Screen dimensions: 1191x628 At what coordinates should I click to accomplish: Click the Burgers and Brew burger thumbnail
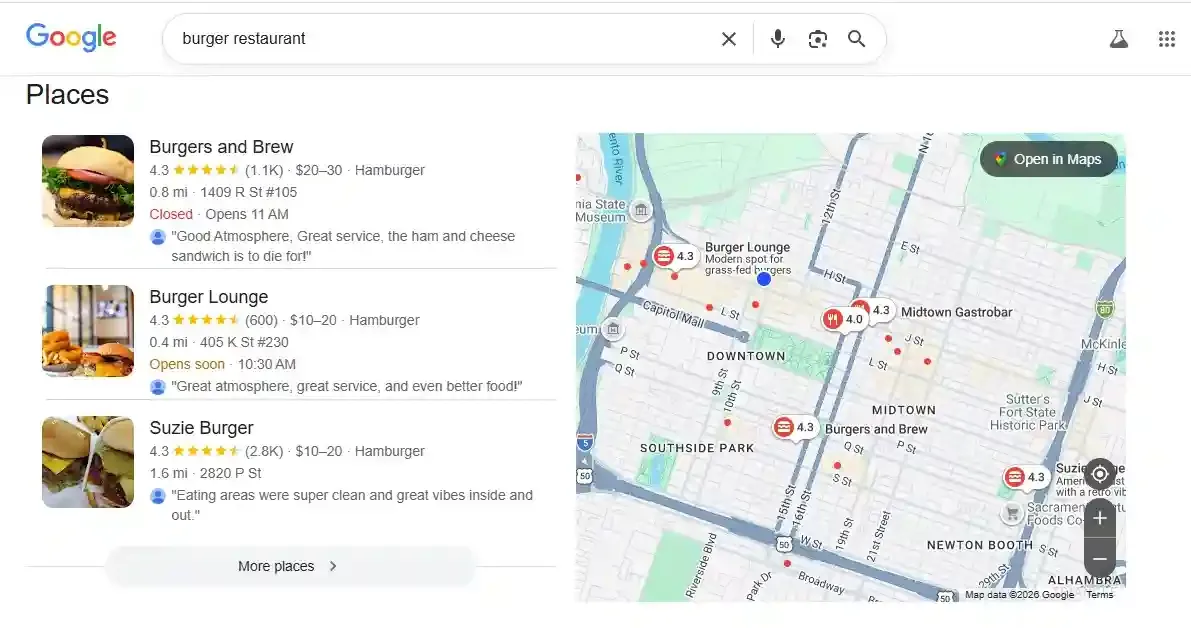(87, 181)
